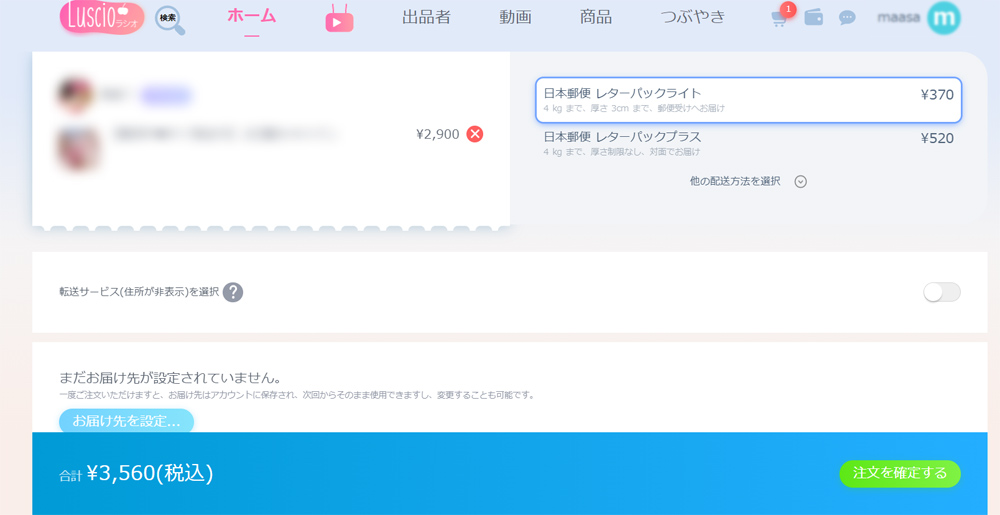This screenshot has height=515, width=1000.
Task: Open the chat messages icon
Action: pyautogui.click(x=847, y=18)
